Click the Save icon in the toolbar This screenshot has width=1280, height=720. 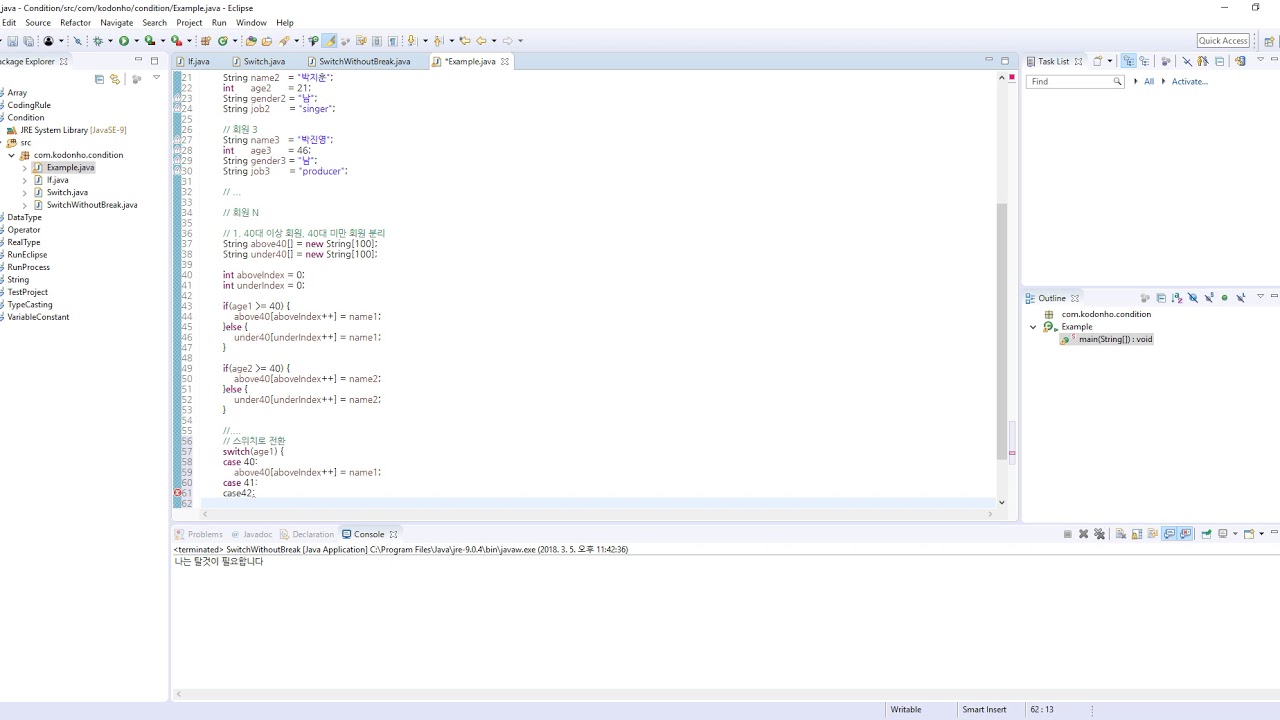[x=13, y=41]
